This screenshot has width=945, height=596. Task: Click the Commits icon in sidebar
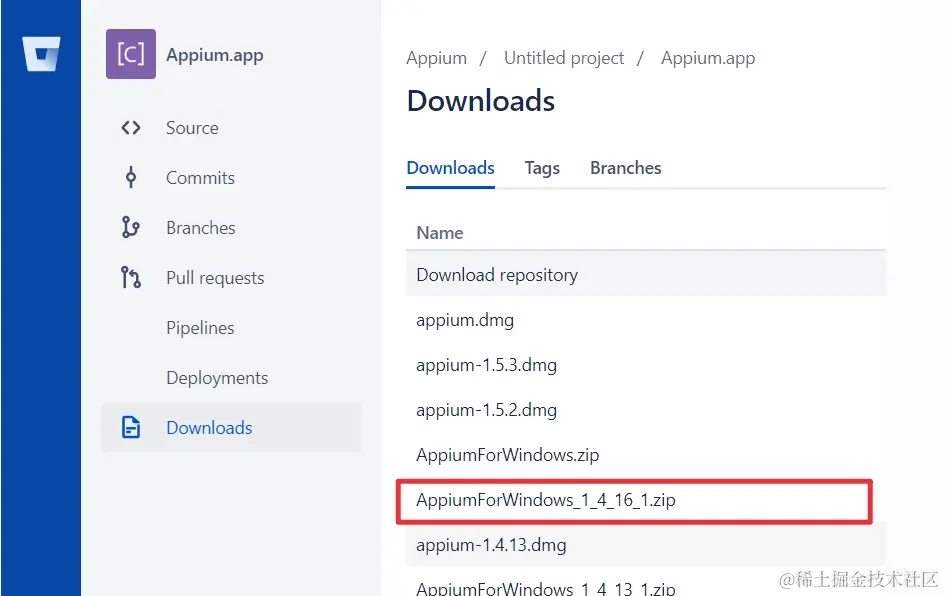click(x=131, y=178)
